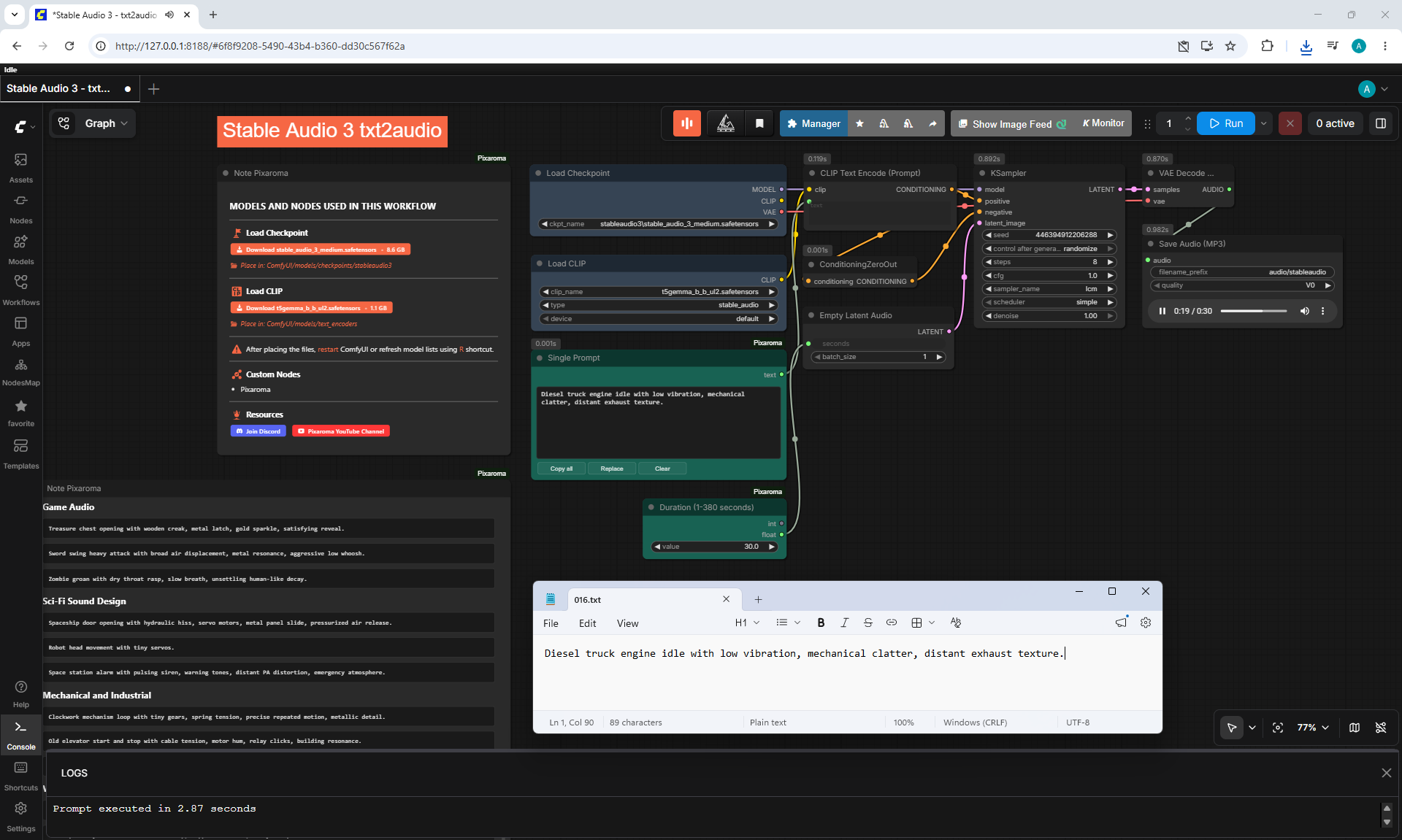Click the star icon next to Manager
The image size is (1402, 840).
[859, 123]
